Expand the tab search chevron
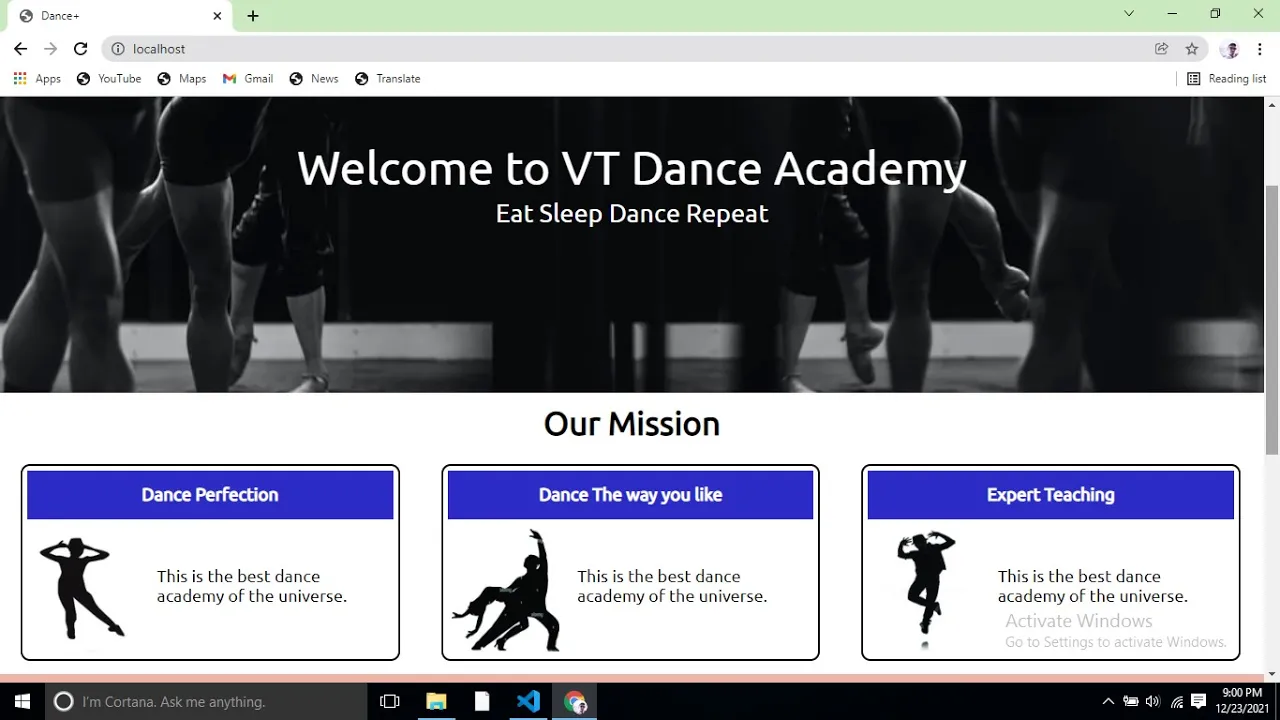The width and height of the screenshot is (1280, 720). [x=1129, y=14]
